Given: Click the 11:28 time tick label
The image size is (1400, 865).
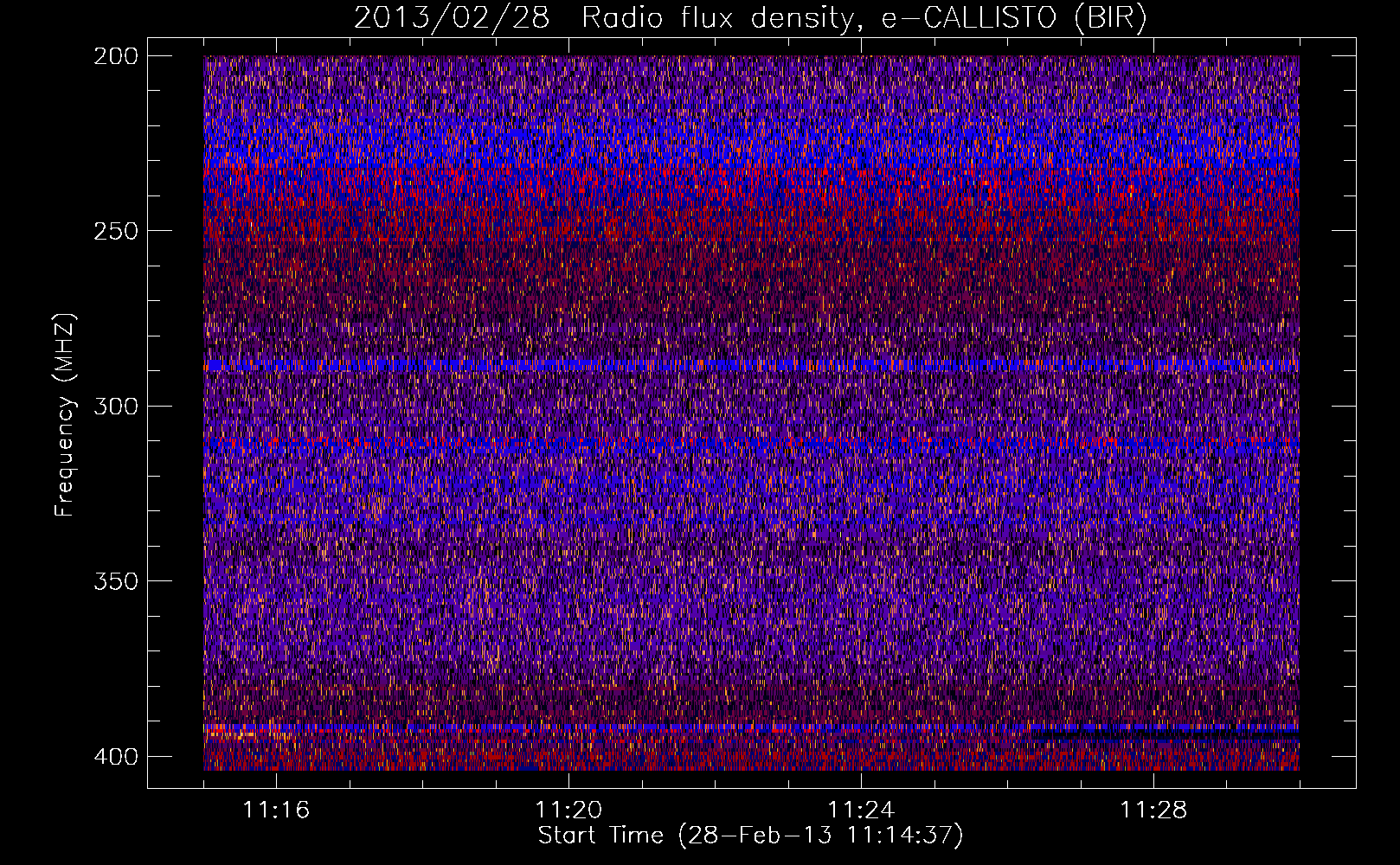Looking at the screenshot, I should 1153,811.
